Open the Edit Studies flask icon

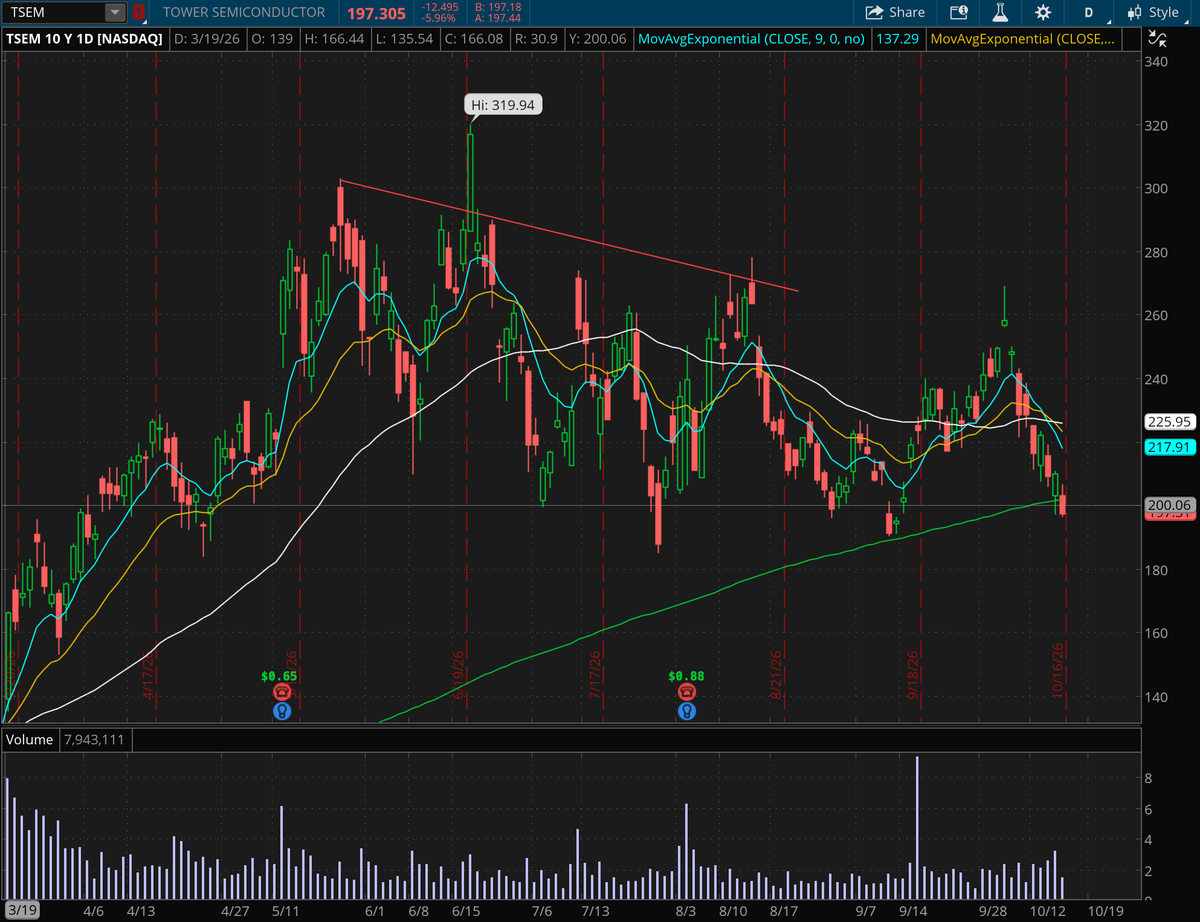pos(999,12)
